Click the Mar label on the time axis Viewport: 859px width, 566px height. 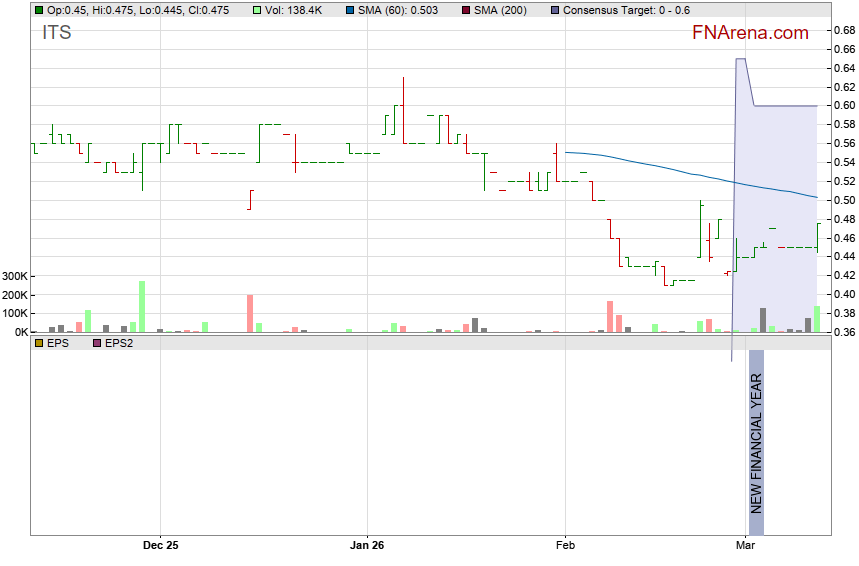(744, 546)
